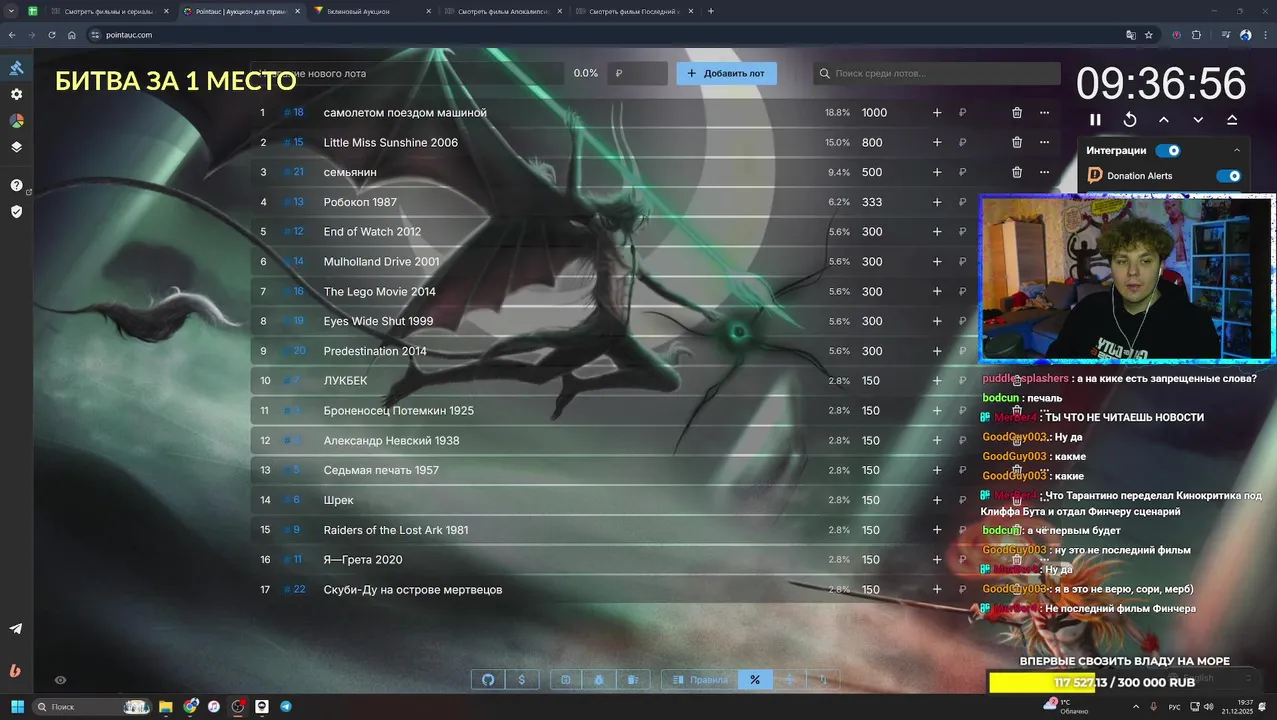Switch to the Смотреть фильм Последний tab
Viewport: 1277px width, 720px height.
coord(635,11)
